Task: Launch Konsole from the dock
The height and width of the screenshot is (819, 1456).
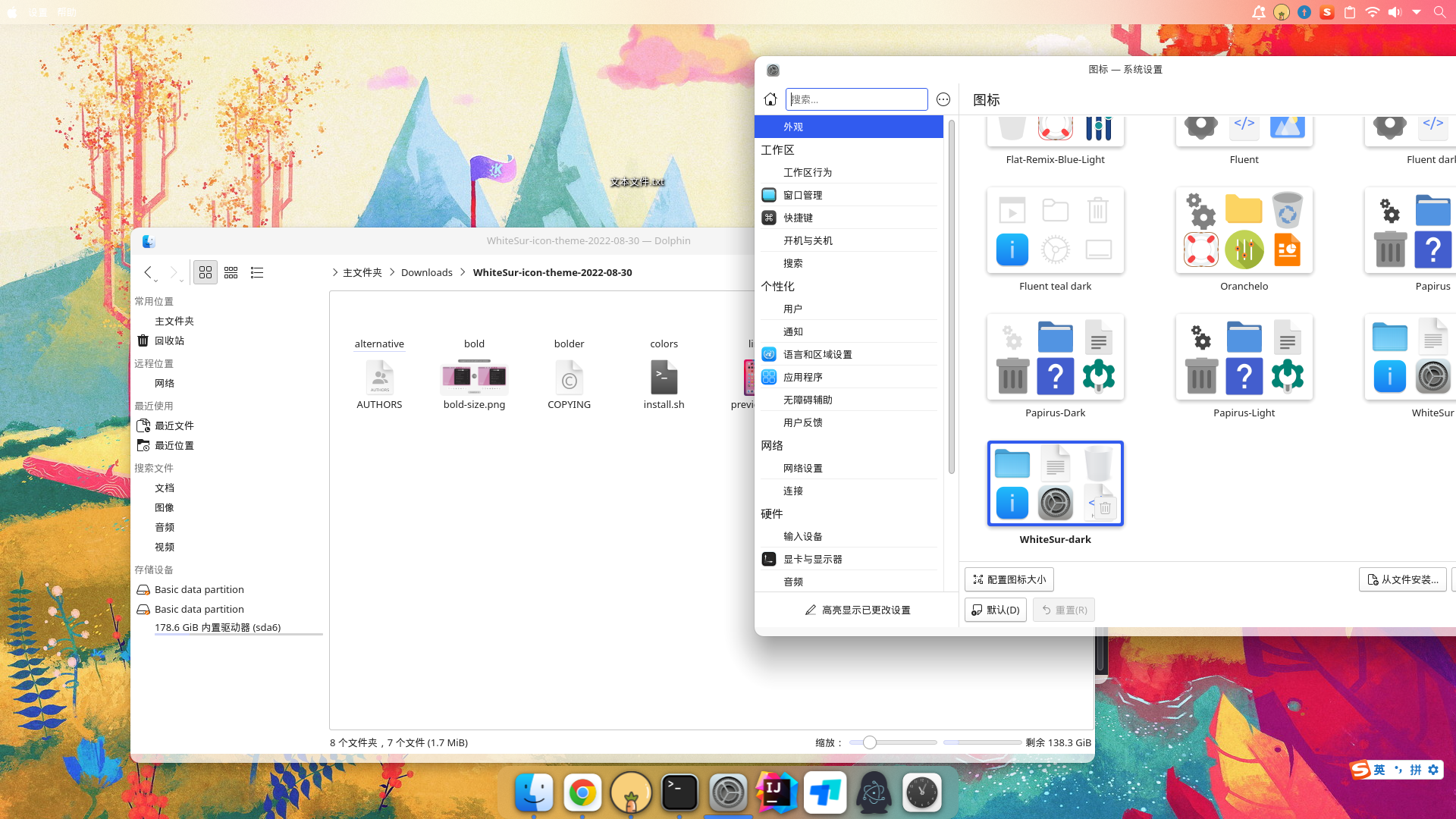Action: click(679, 792)
